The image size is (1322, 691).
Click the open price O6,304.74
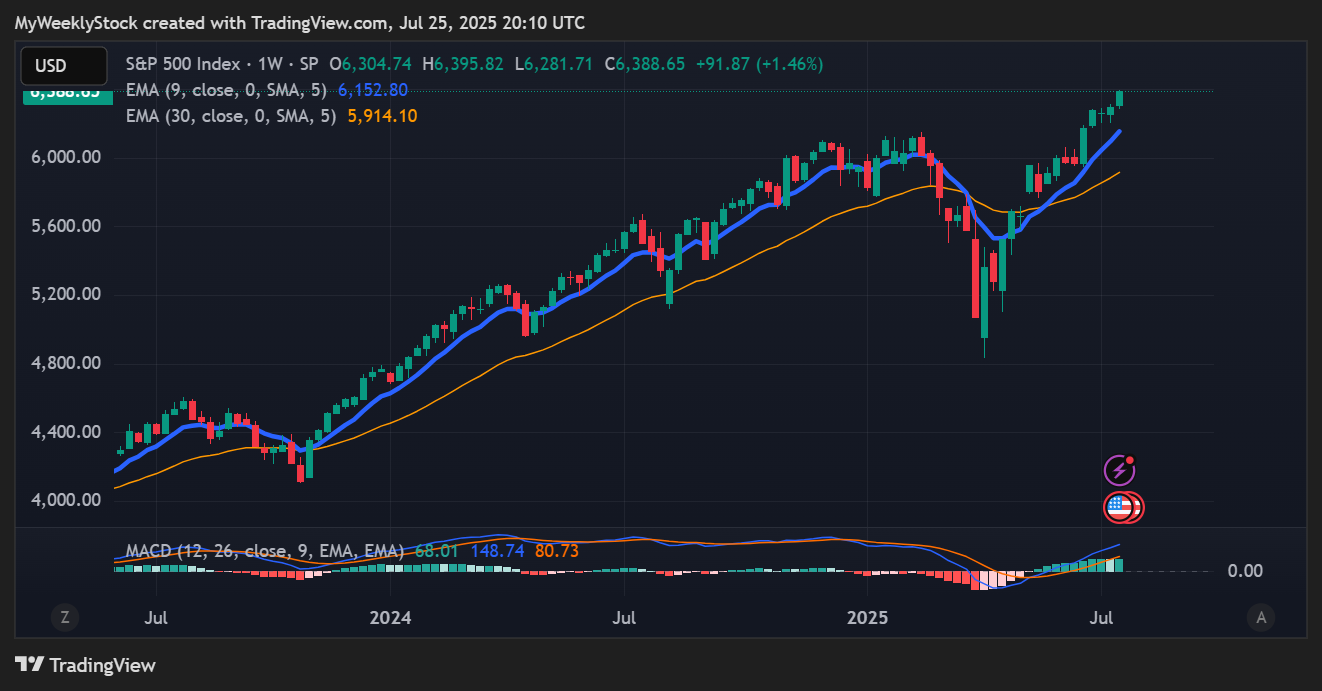[372, 64]
